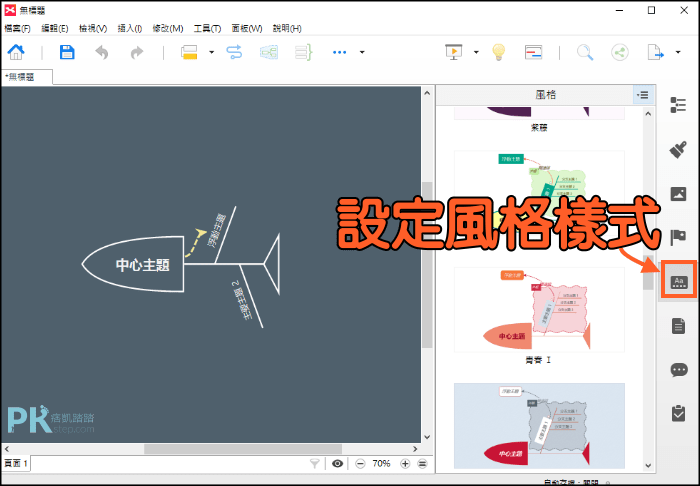
Task: Open the Markers flag panel
Action: [x=678, y=237]
